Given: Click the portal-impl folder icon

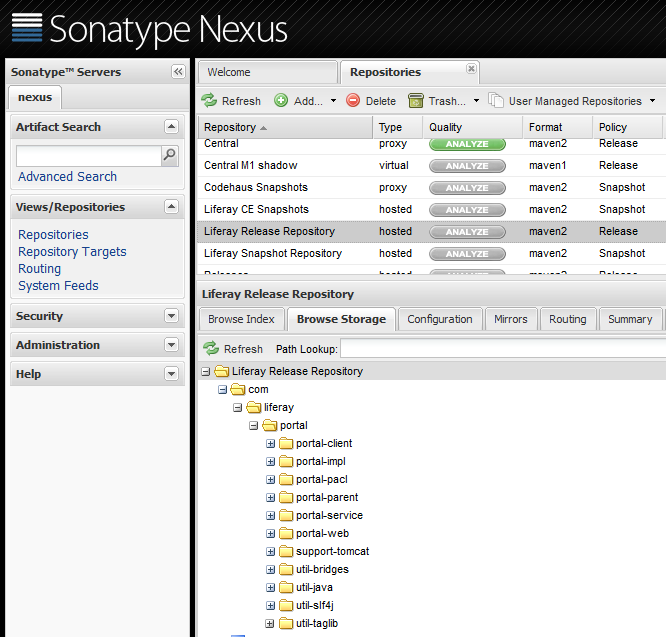Looking at the screenshot, I should click(286, 461).
